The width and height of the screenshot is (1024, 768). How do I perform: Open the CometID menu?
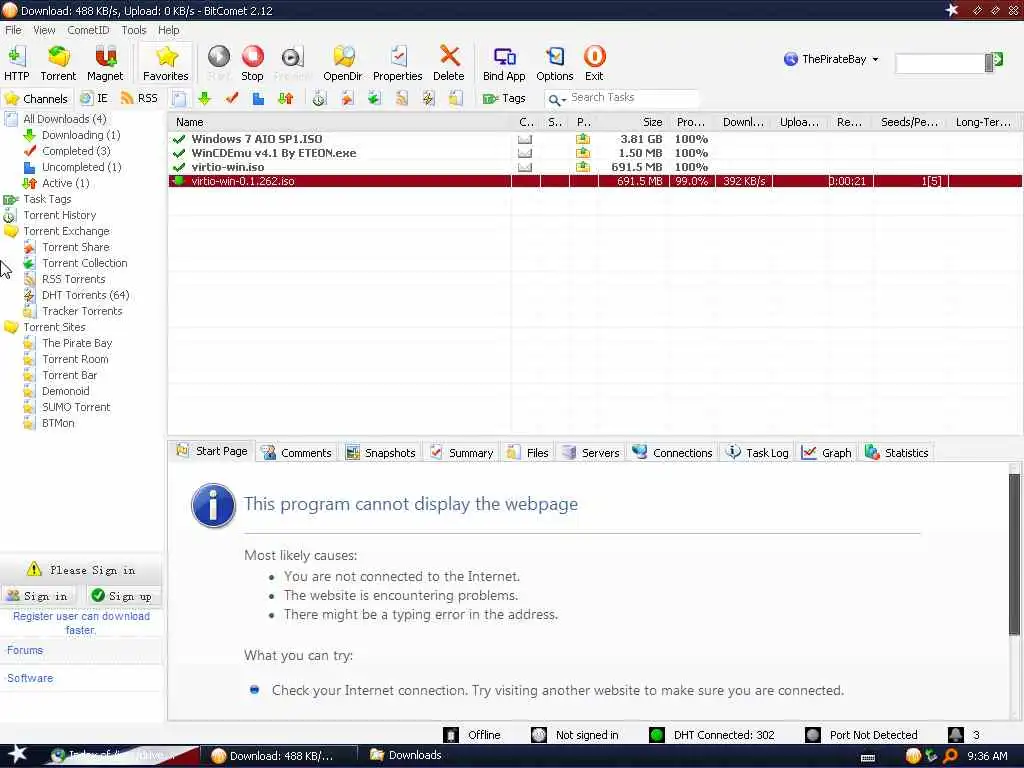tap(88, 30)
